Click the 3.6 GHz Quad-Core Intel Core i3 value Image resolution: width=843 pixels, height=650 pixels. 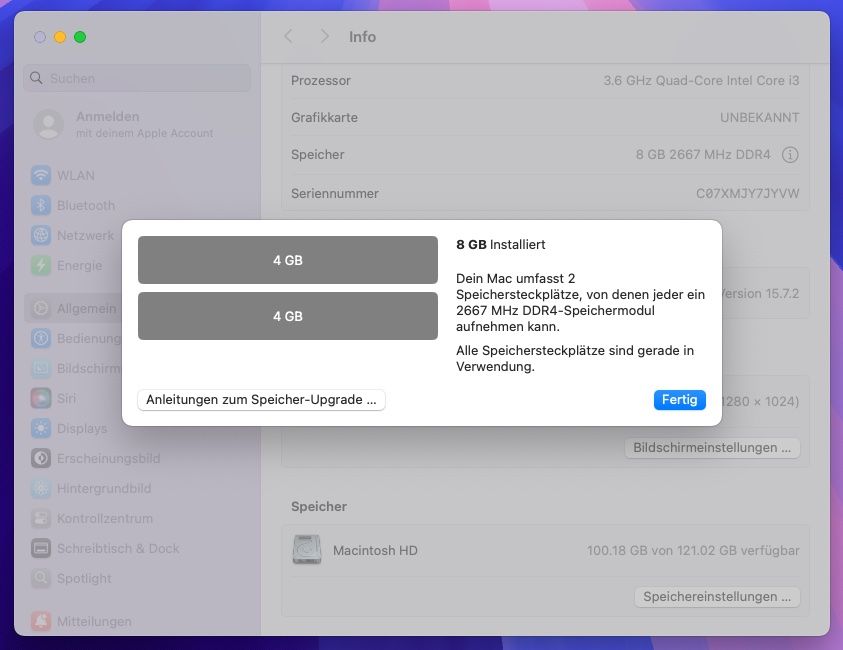tap(701, 81)
